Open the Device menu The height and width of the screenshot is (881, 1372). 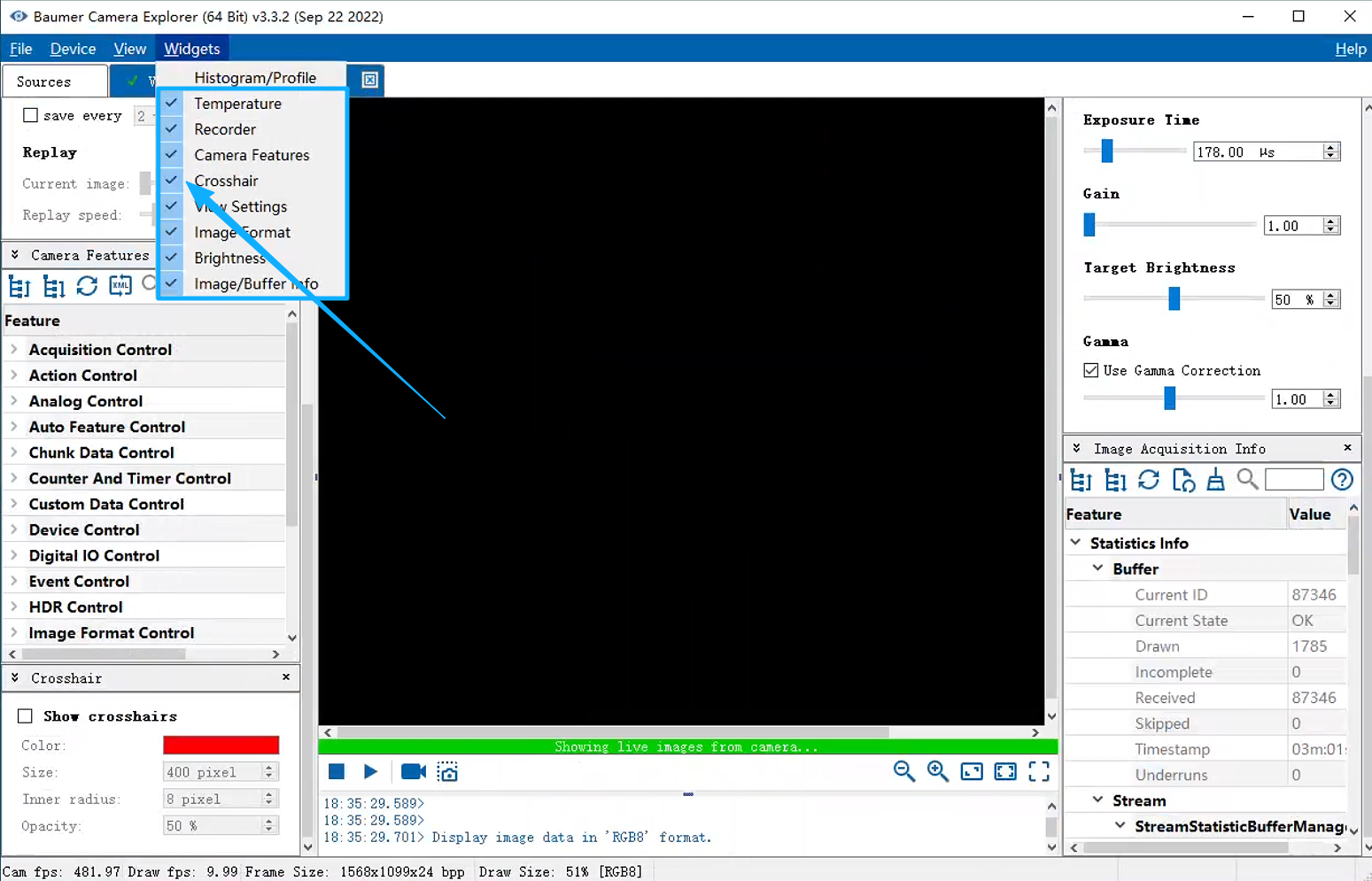coord(73,49)
